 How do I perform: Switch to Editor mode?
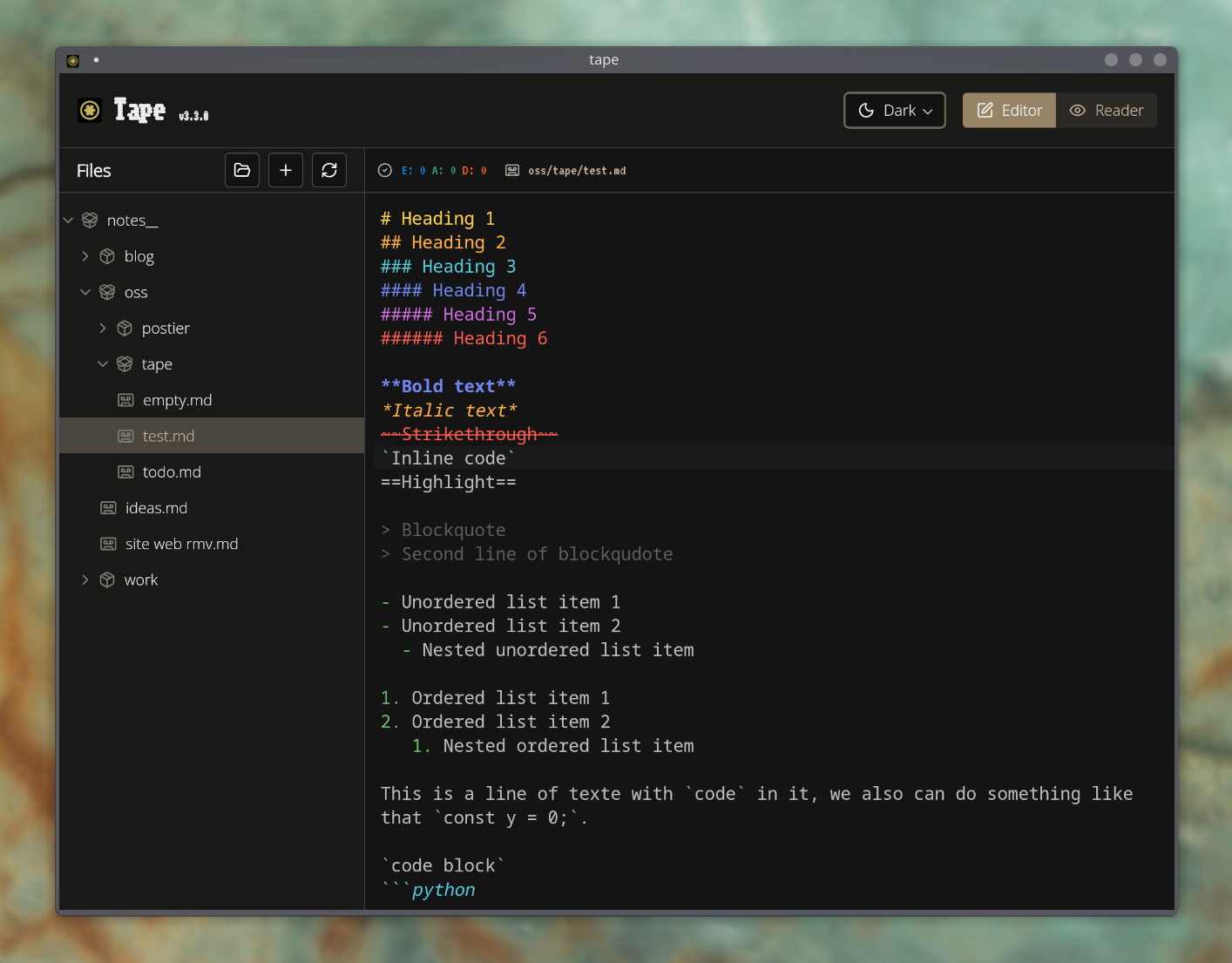coord(1009,111)
